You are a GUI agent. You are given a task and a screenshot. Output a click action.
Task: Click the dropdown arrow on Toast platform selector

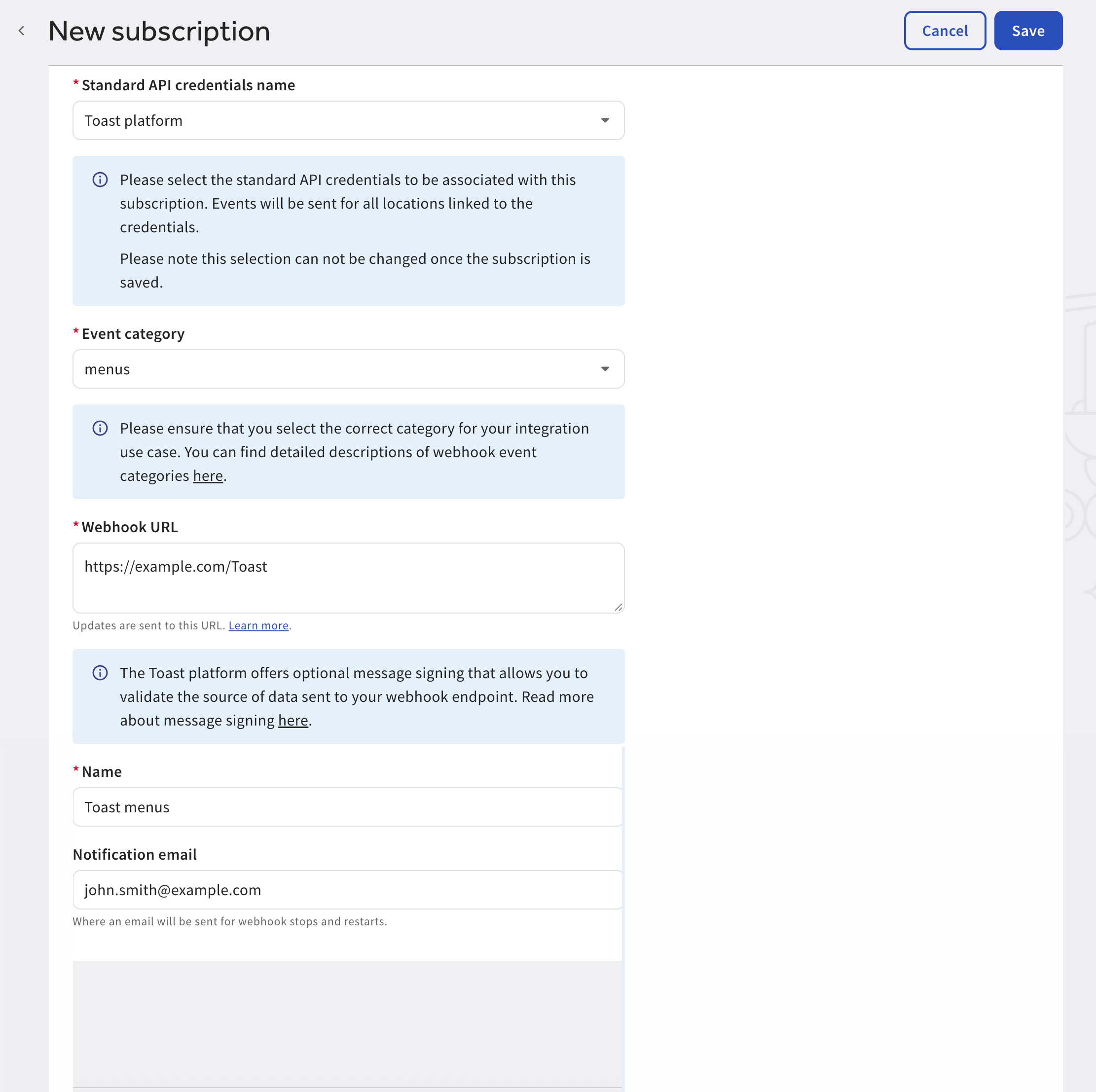[x=605, y=120]
